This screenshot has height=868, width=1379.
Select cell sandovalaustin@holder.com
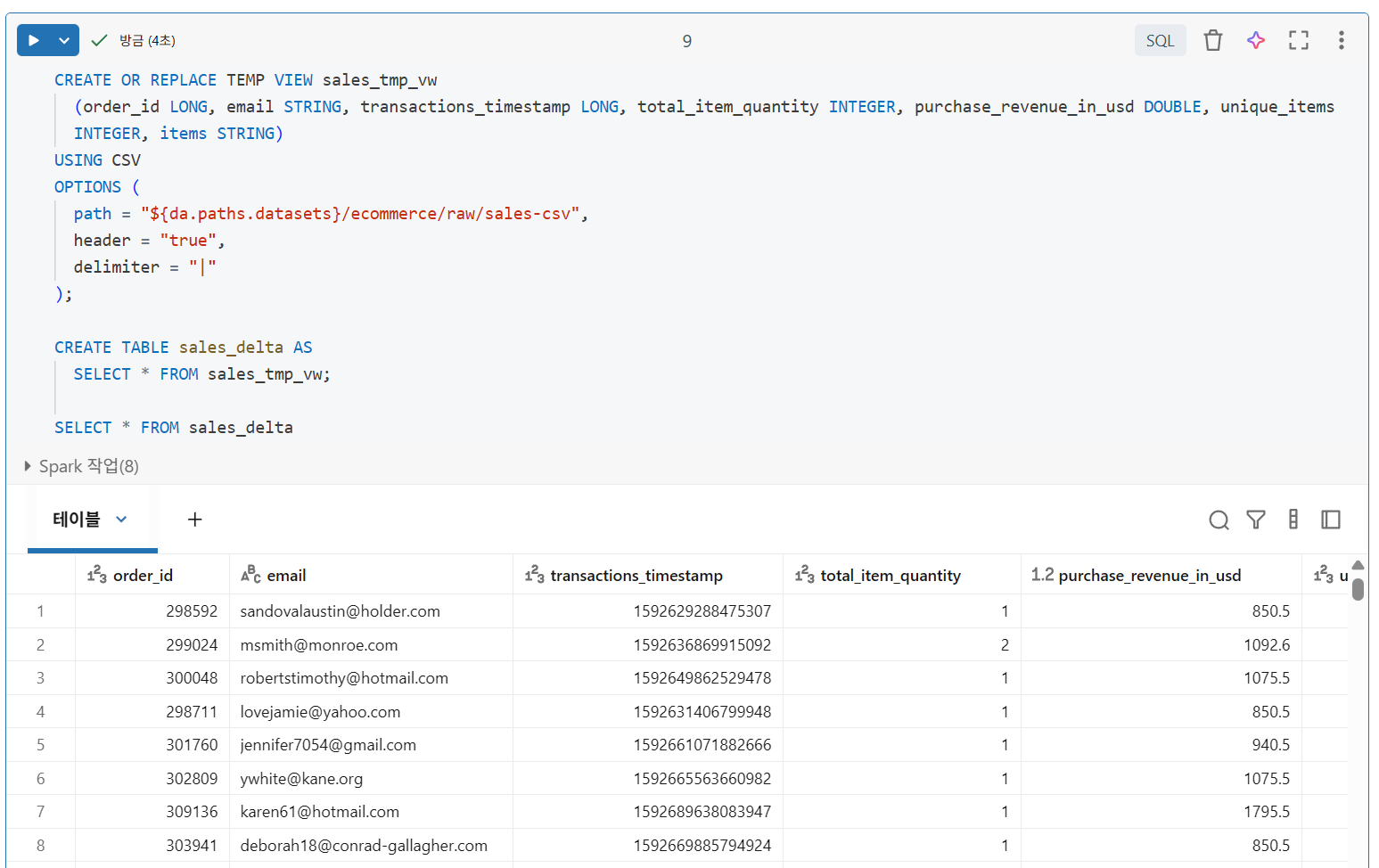pyautogui.click(x=371, y=611)
